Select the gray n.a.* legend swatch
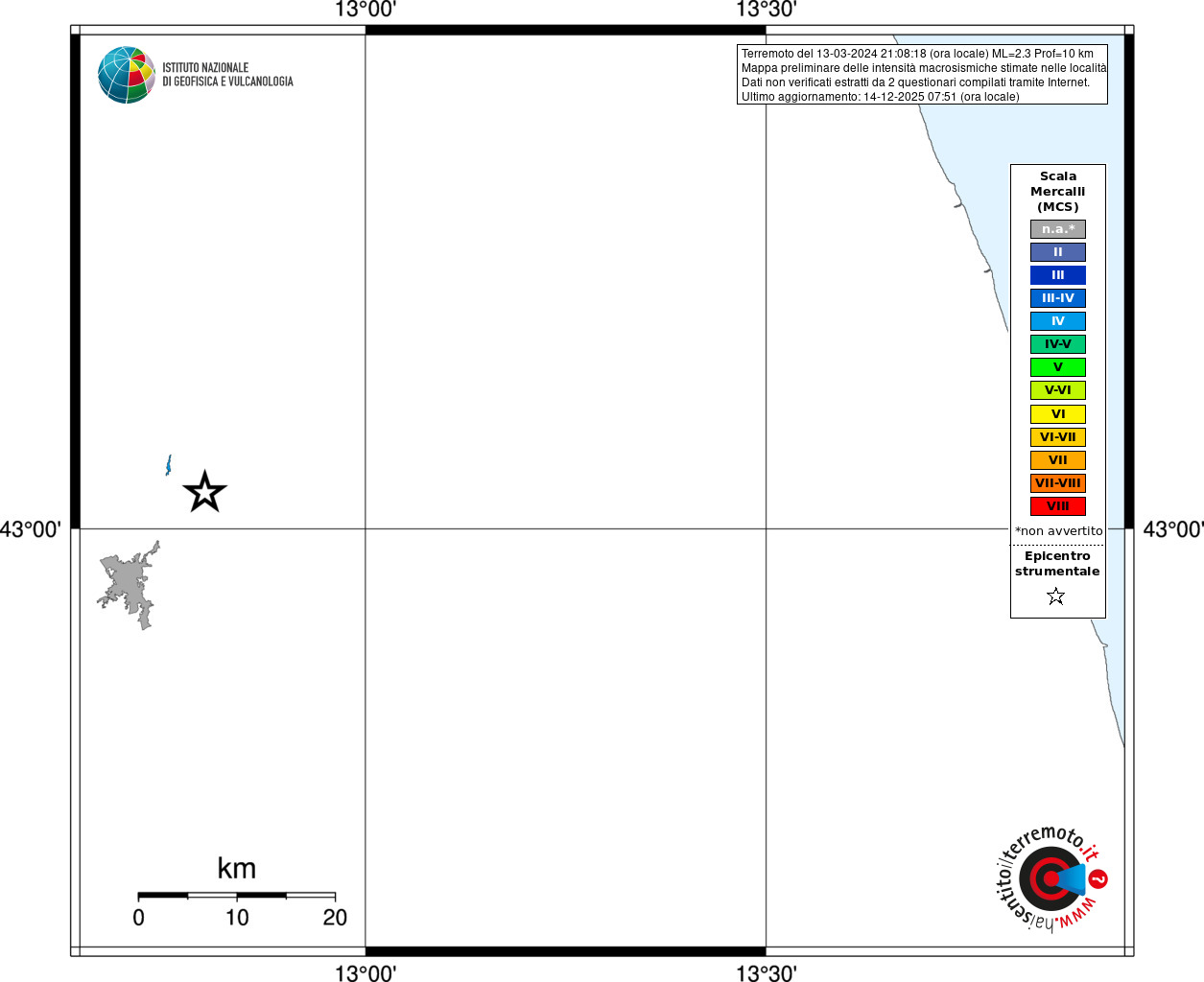 point(1058,229)
